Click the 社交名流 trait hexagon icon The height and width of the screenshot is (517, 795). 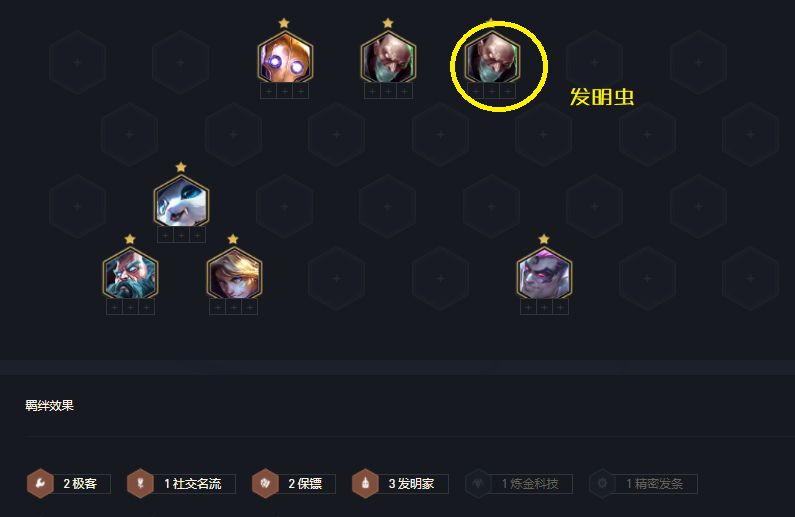(x=140, y=484)
